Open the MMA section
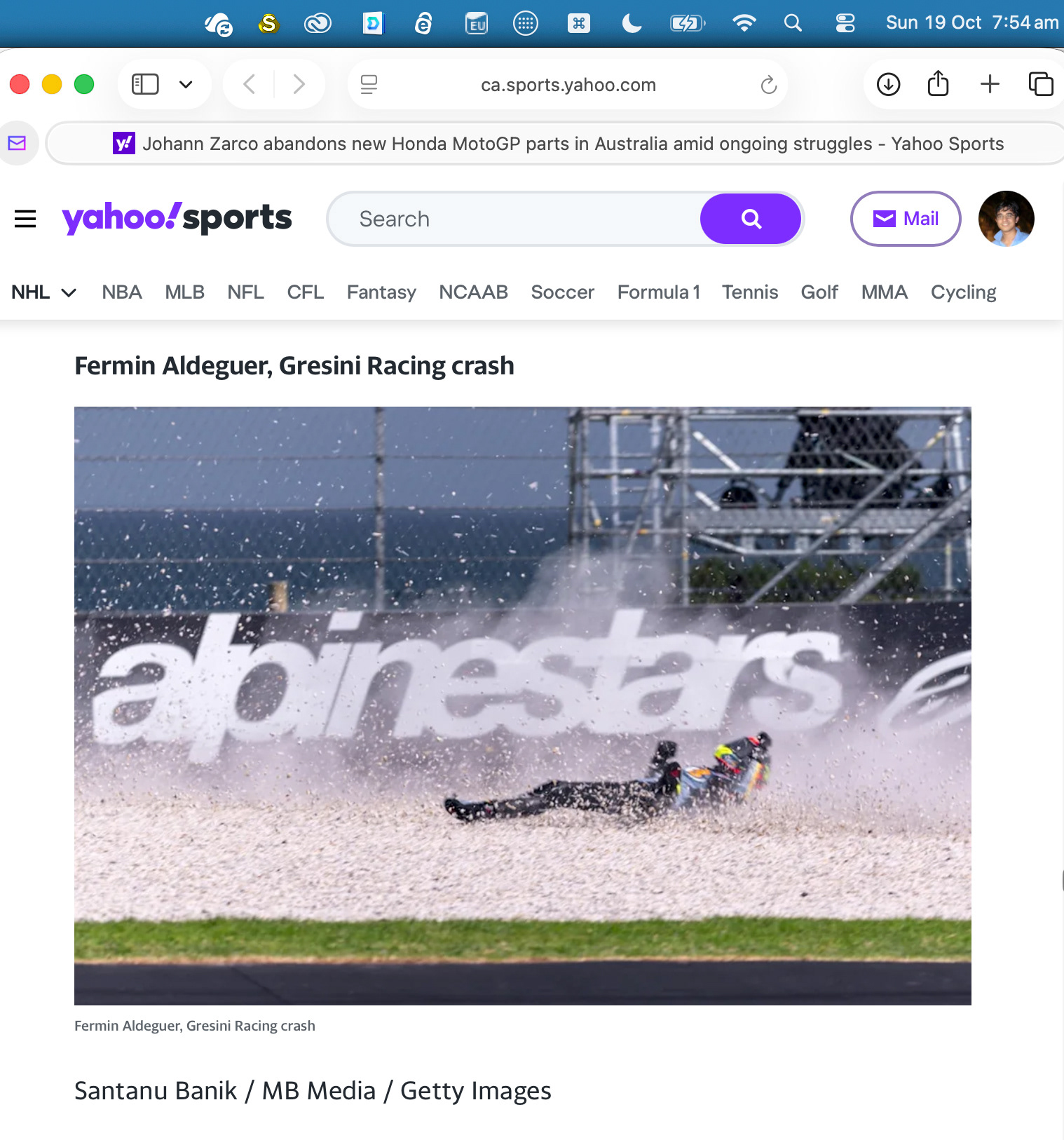The width and height of the screenshot is (1064, 1140). (x=885, y=292)
